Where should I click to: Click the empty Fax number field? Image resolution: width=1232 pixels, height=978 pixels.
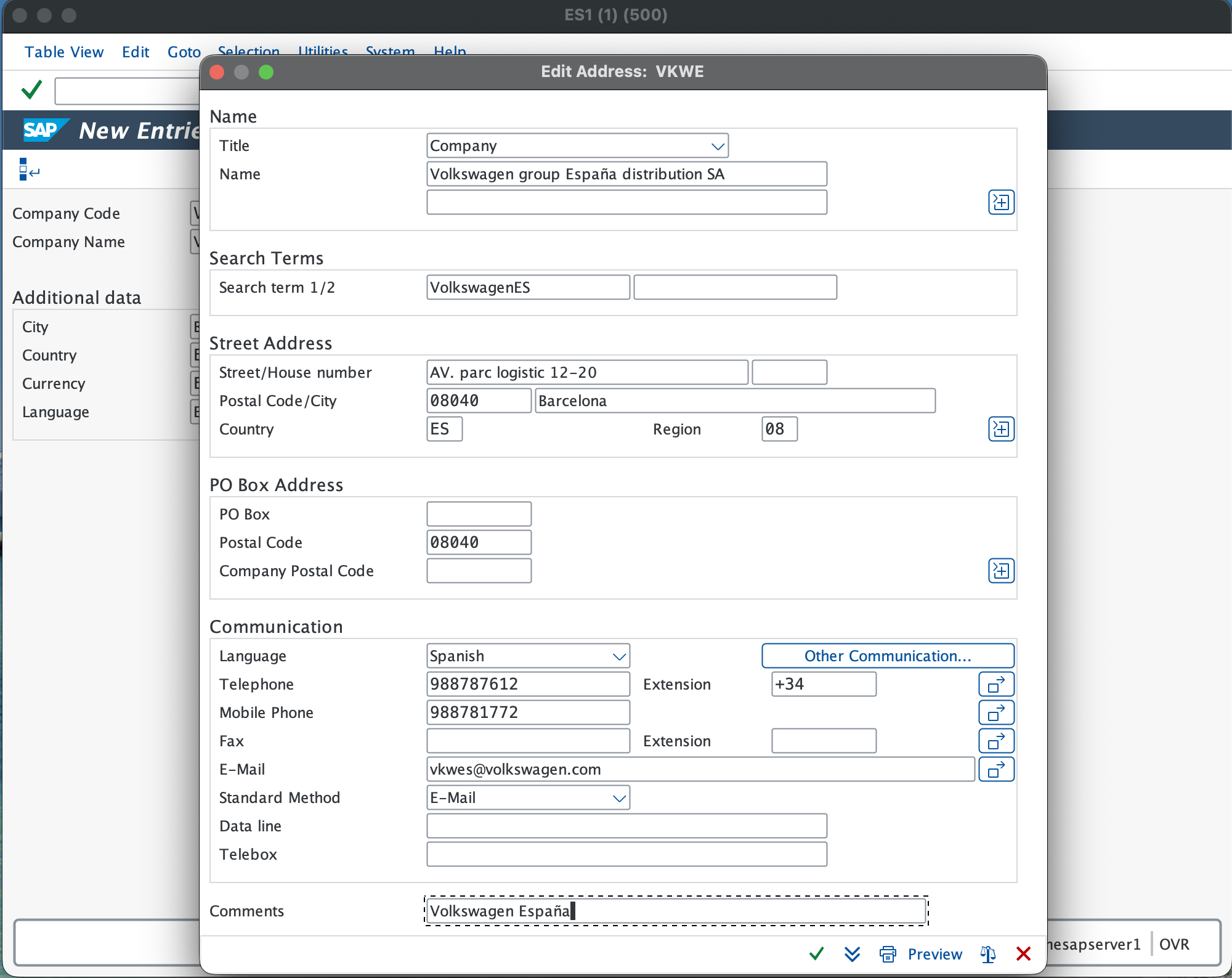point(528,741)
